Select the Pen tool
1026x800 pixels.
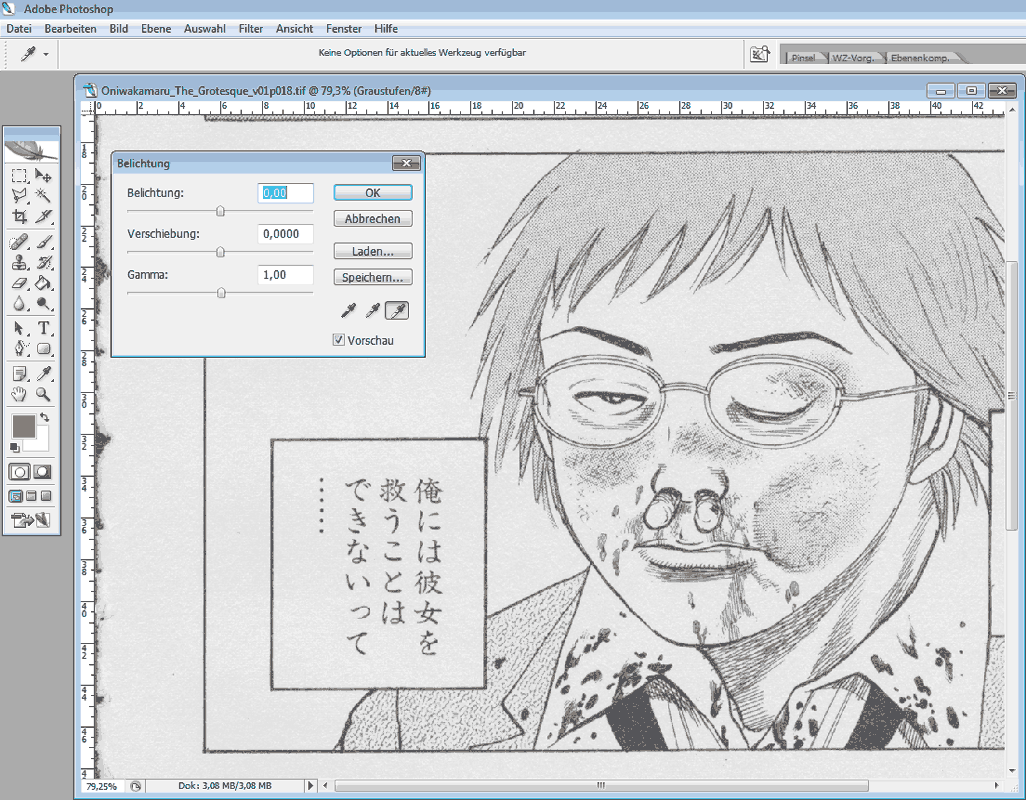pos(19,348)
